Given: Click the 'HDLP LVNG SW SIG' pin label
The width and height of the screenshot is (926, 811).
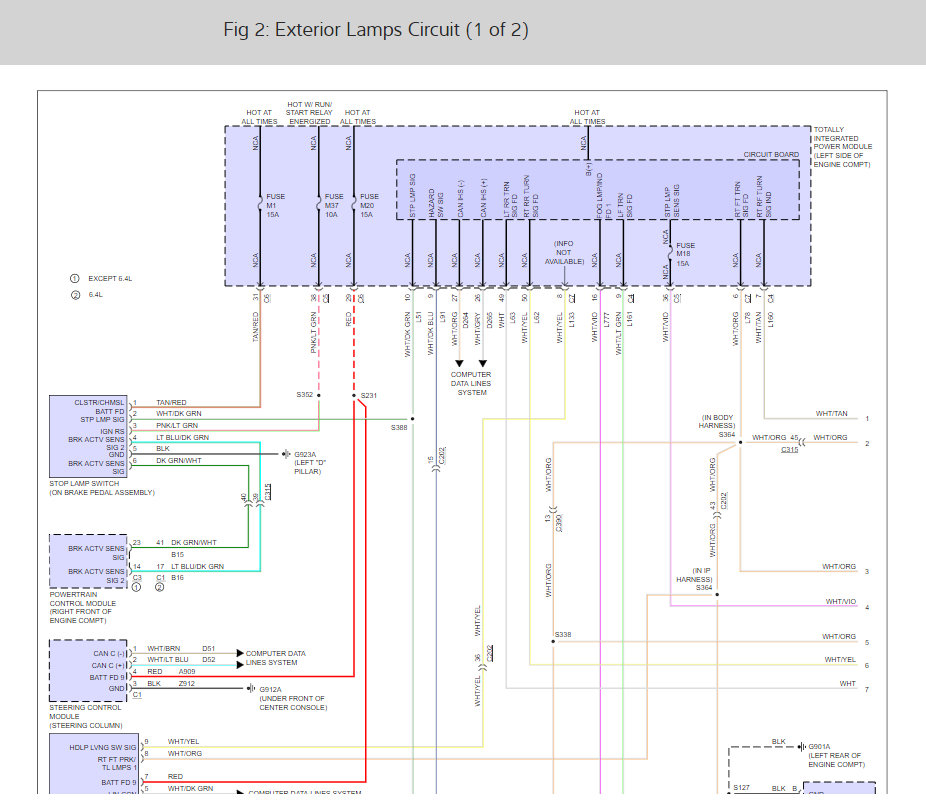Looking at the screenshot, I should (102, 747).
